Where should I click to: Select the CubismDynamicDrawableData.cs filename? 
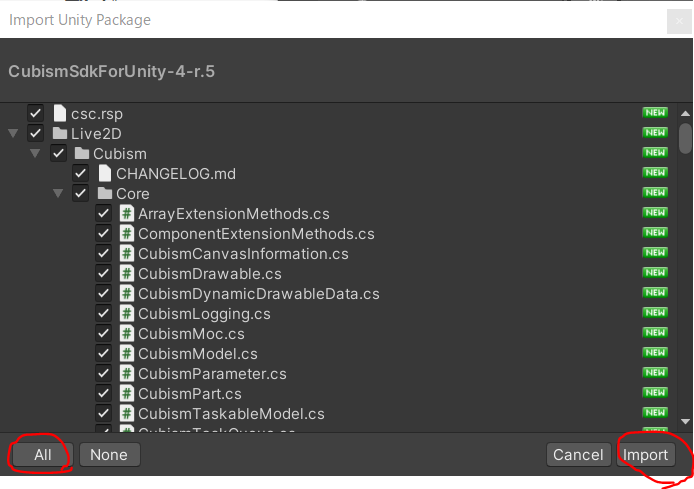[x=258, y=294]
